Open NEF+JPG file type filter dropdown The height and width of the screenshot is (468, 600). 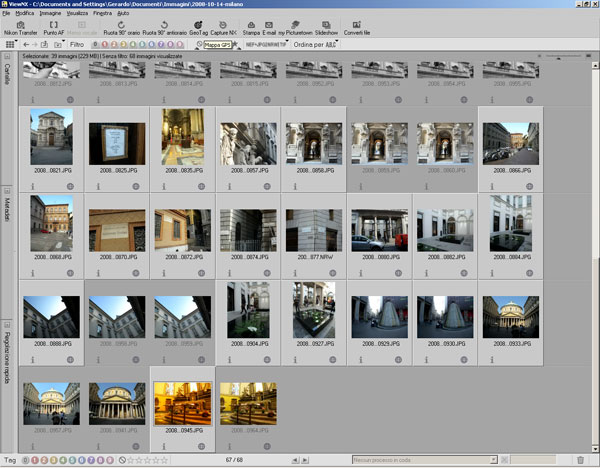point(267,45)
